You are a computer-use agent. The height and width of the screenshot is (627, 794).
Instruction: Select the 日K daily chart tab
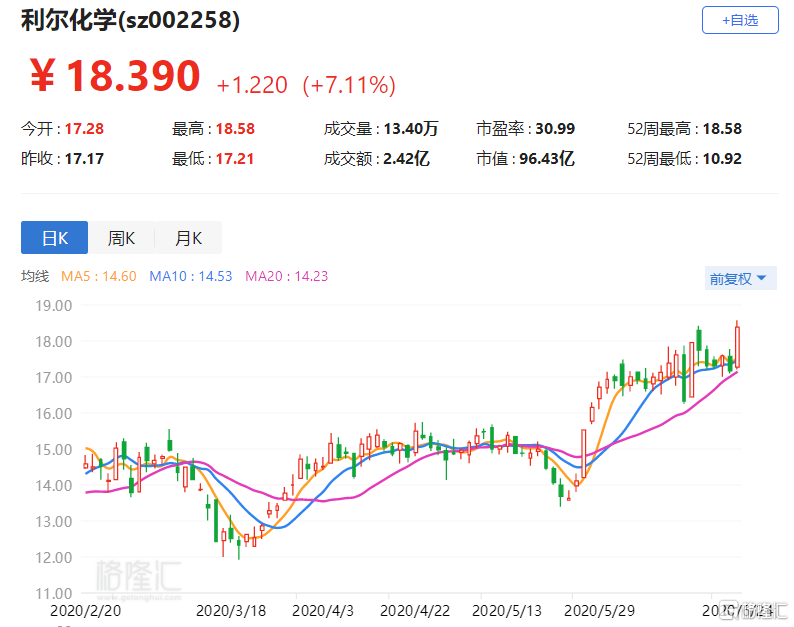[54, 238]
